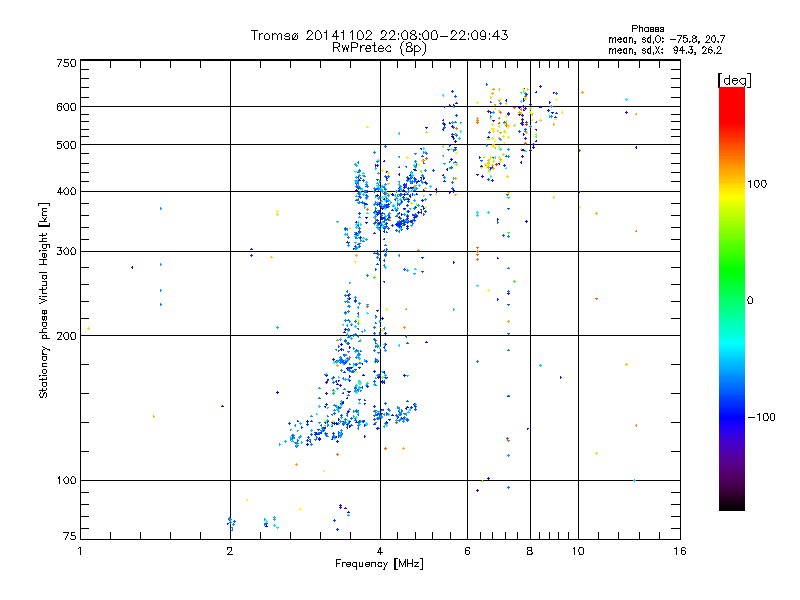800x600 pixels.
Task: Click the y-axis tick label '600'
Action: (66, 107)
